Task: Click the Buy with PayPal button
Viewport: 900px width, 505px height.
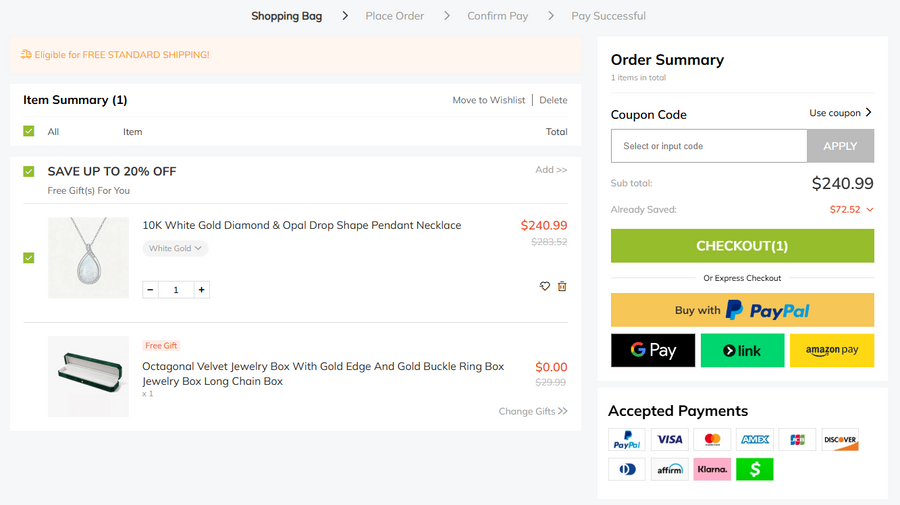Action: 742,310
